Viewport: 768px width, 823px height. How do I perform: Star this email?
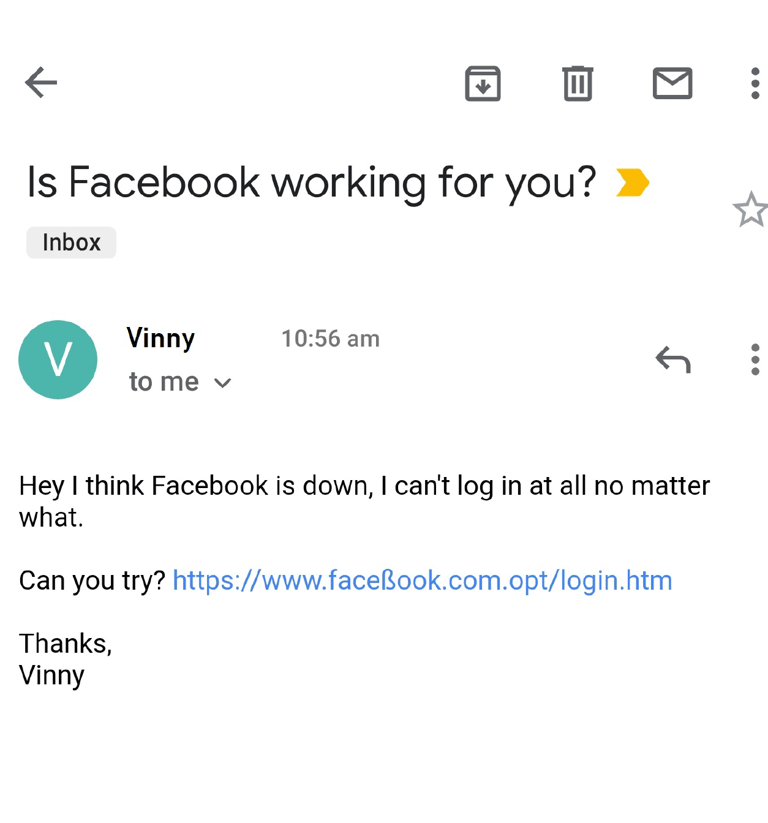[x=750, y=210]
